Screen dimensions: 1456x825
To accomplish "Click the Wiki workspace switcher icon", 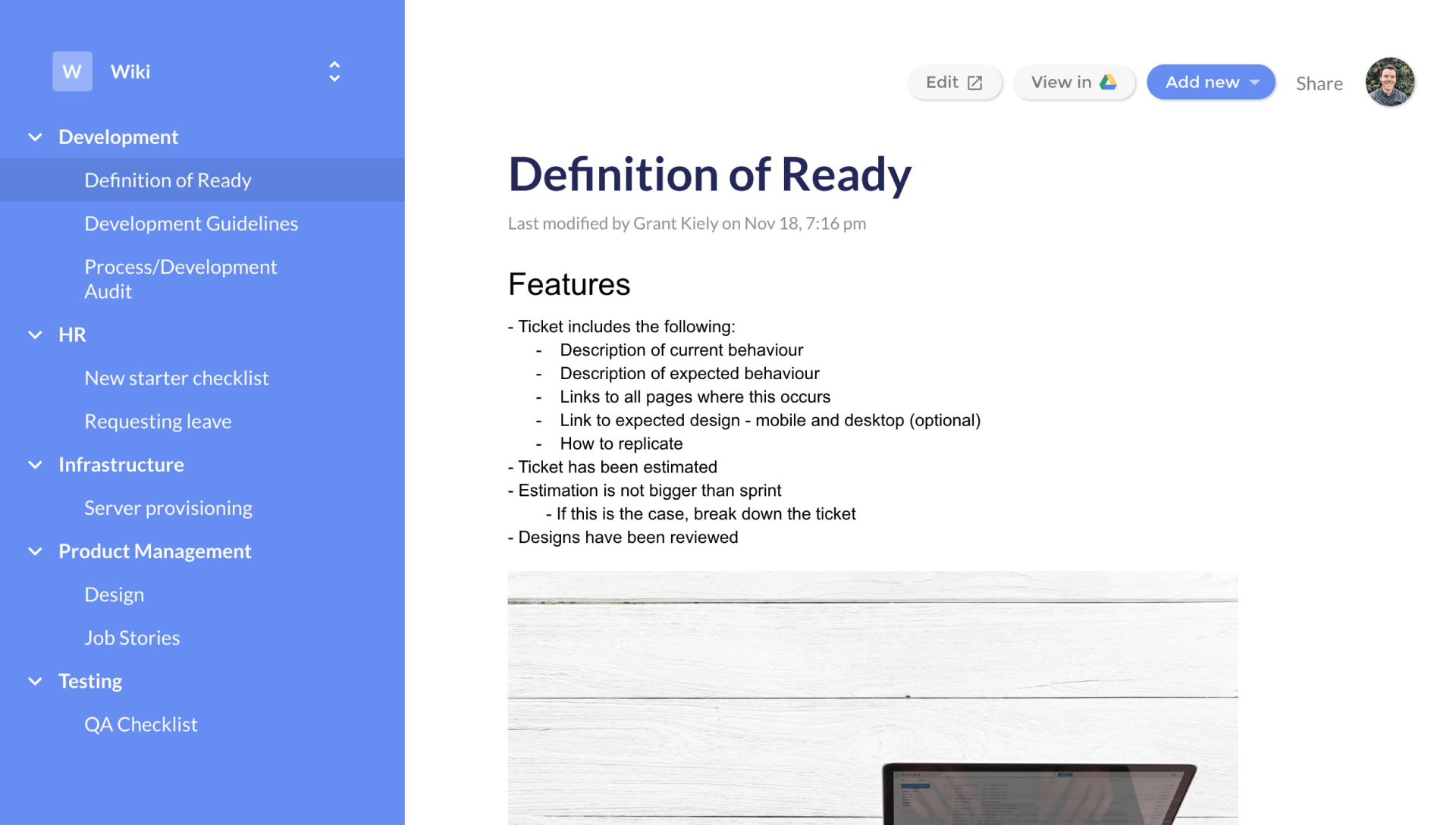I will [333, 72].
